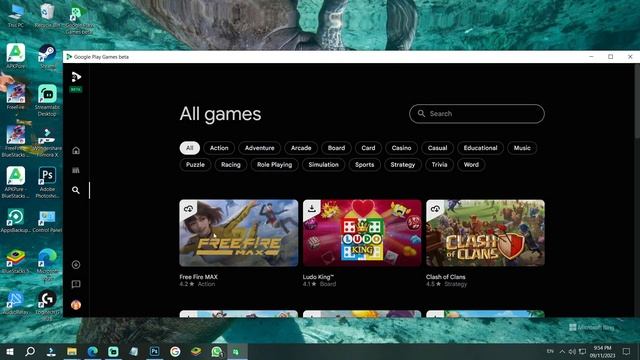Open the Home page in the sidebar
The height and width of the screenshot is (360, 640).
point(76,151)
